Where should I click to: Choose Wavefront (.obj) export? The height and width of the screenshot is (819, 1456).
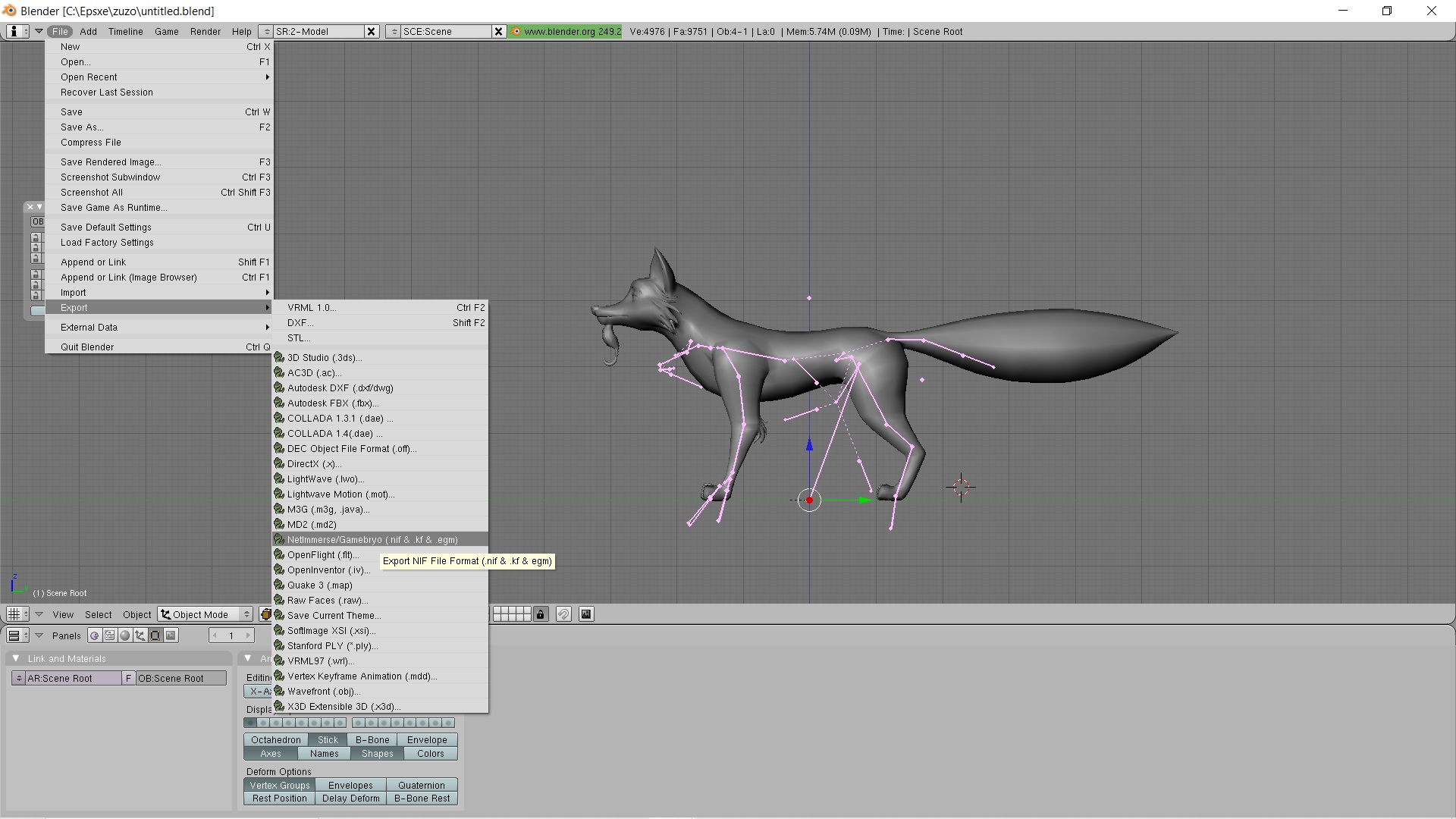click(380, 691)
